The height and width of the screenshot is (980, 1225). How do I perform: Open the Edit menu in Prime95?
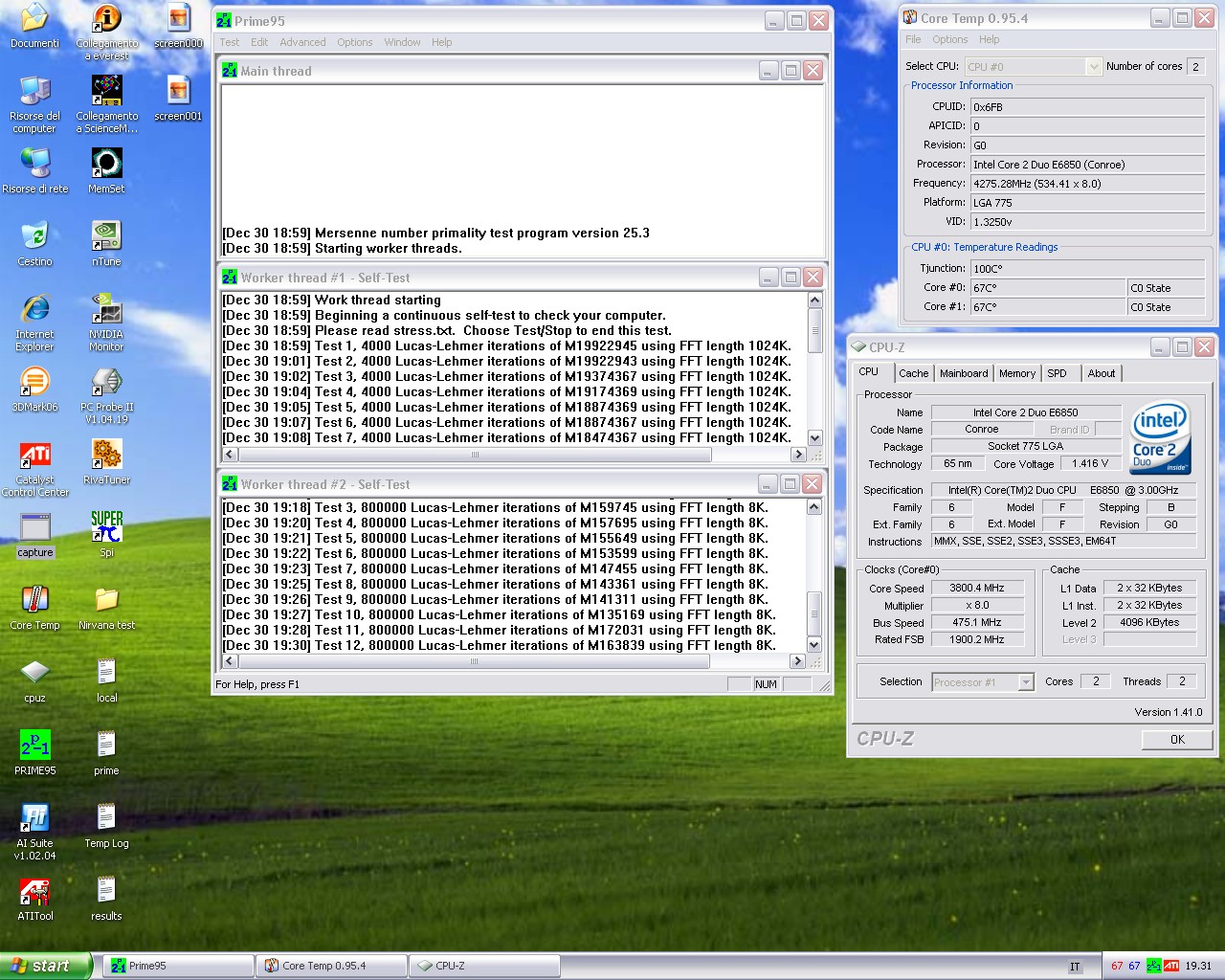coord(259,42)
